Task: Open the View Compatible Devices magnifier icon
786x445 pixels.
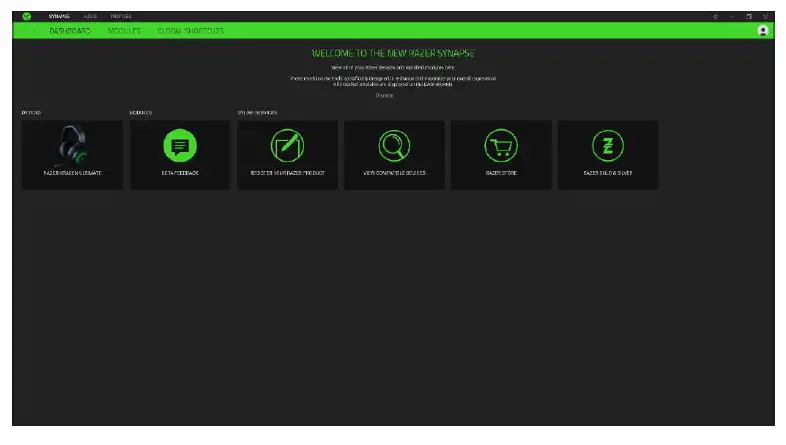Action: coord(394,146)
